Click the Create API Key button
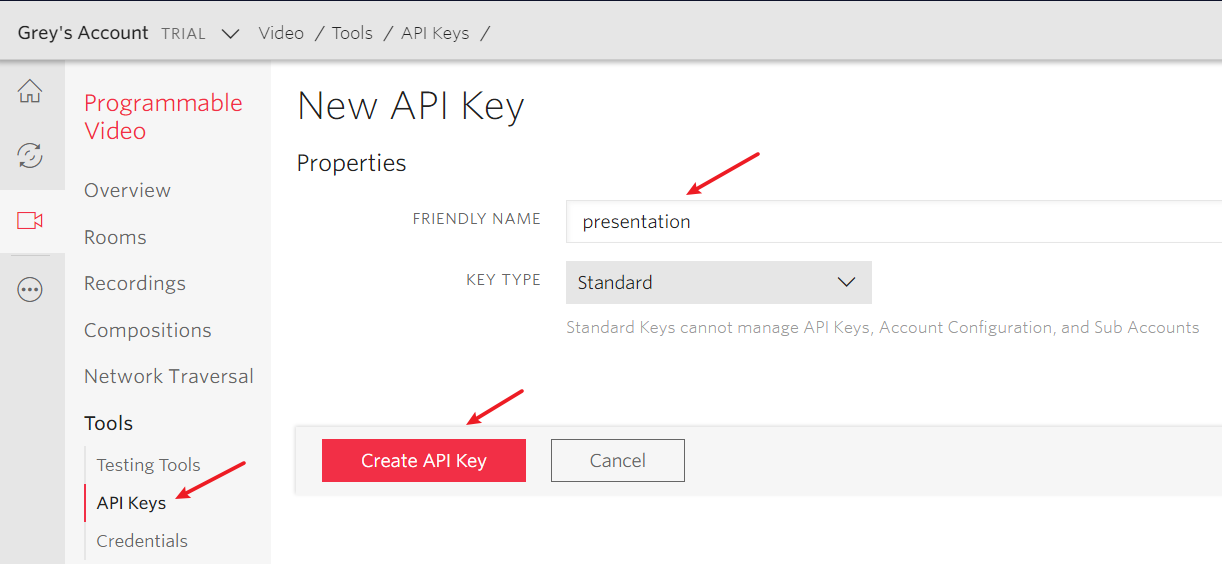The height and width of the screenshot is (564, 1222). tap(424, 461)
